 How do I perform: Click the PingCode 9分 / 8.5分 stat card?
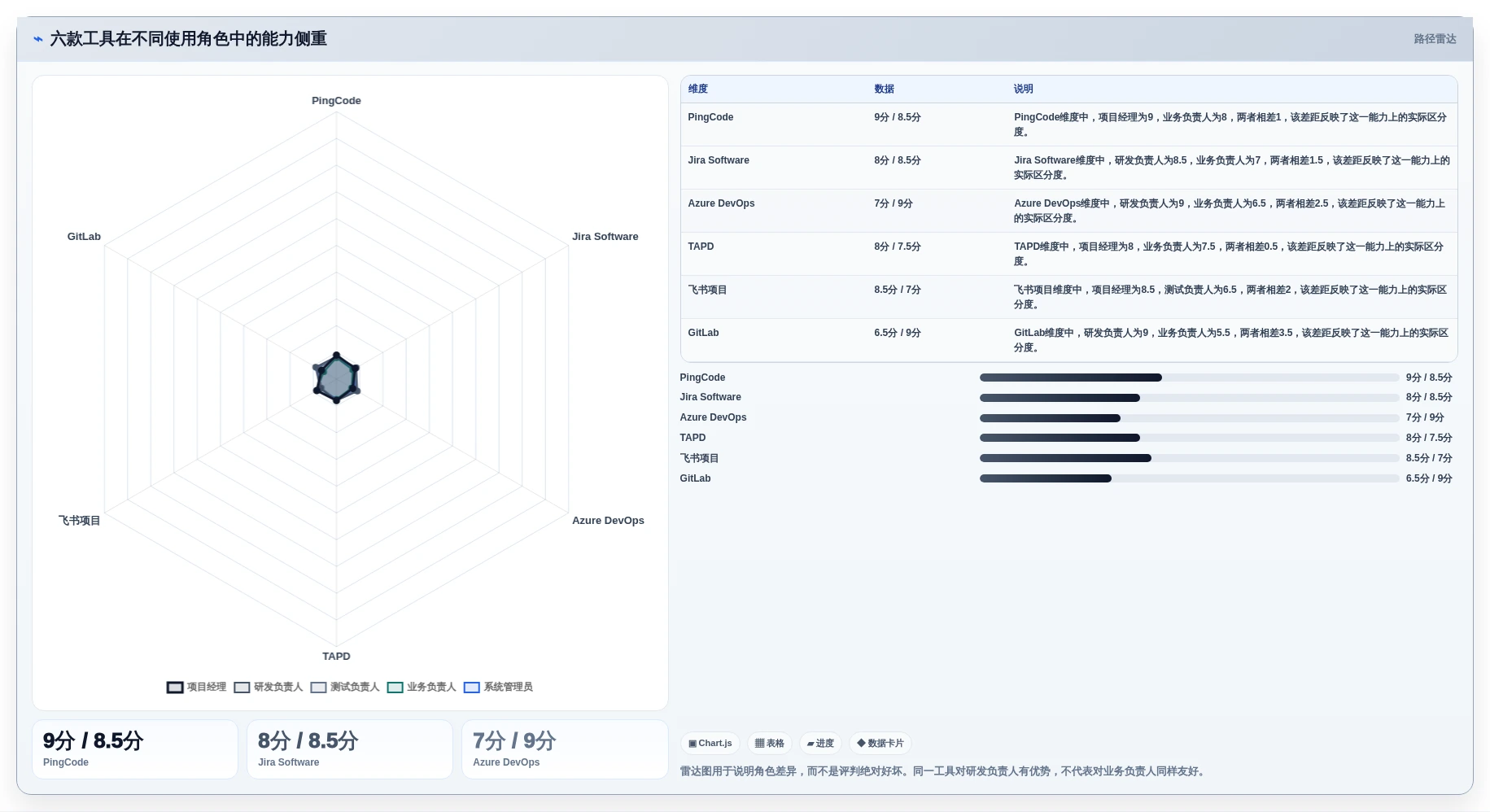click(135, 749)
